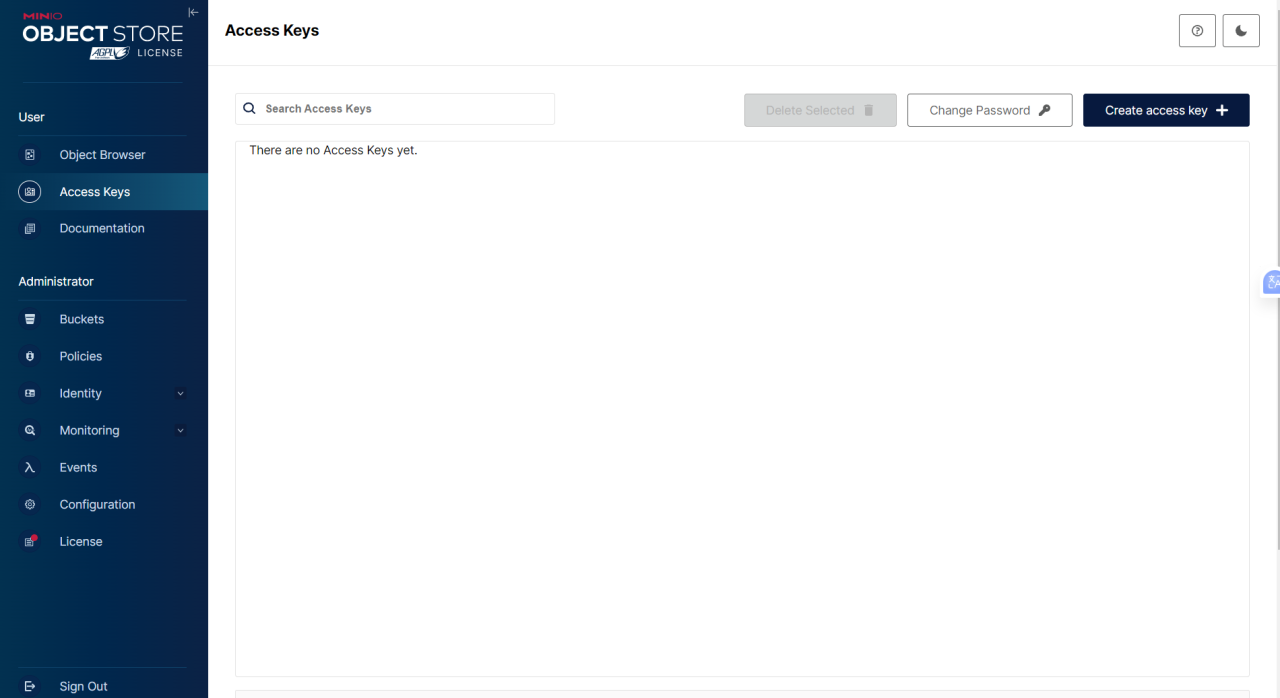Open help via the question mark icon
Viewport: 1280px width, 698px height.
(1198, 31)
